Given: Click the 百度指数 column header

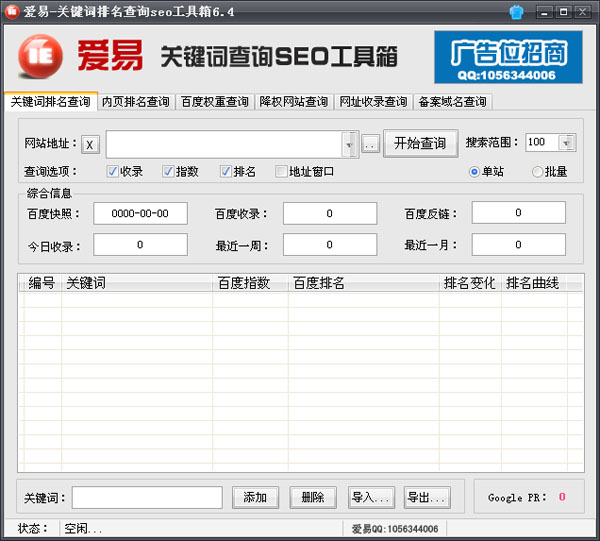Looking at the screenshot, I should pyautogui.click(x=250, y=283).
